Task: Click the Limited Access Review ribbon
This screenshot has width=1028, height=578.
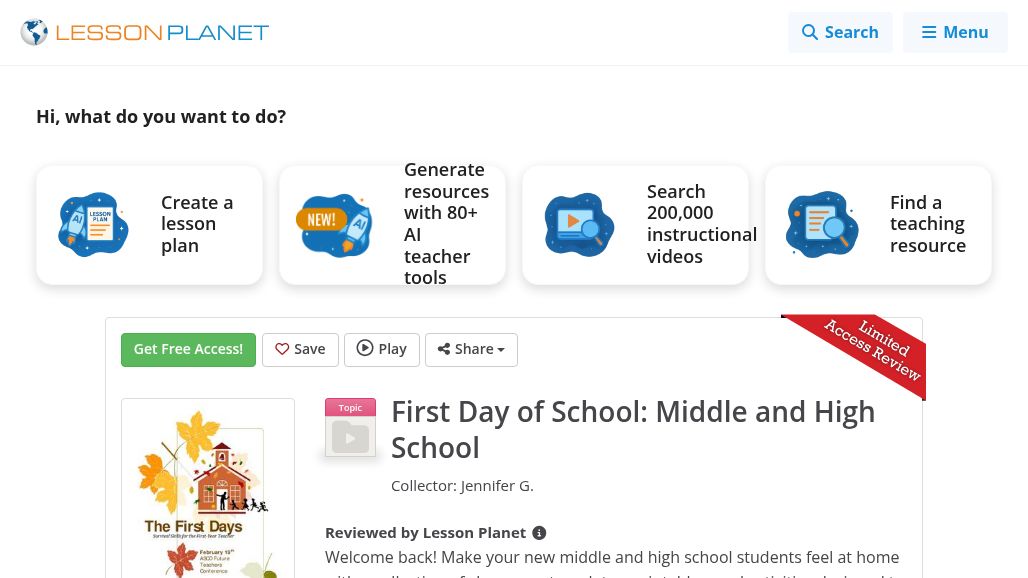Action: tap(873, 350)
